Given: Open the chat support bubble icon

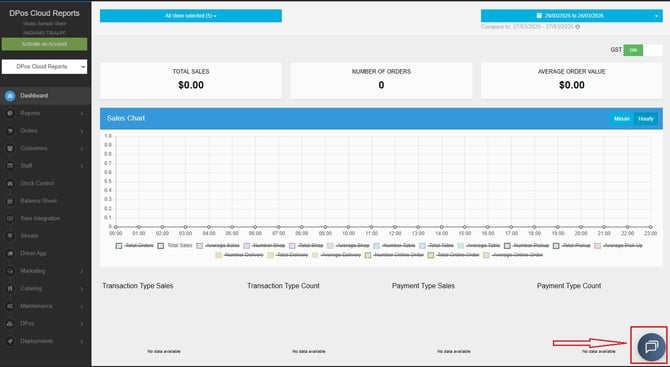Looking at the screenshot, I should 651,347.
